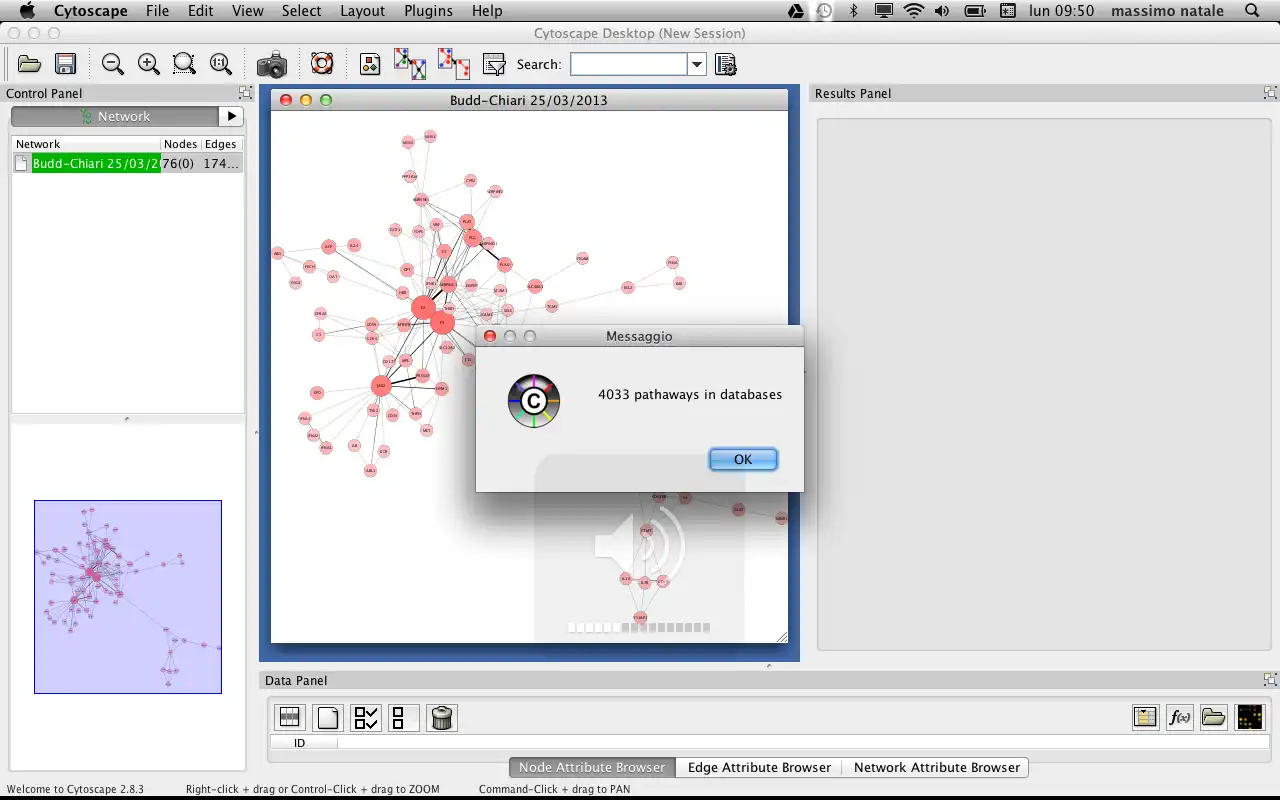Image resolution: width=1280 pixels, height=800 pixels.
Task: Select Budd-Chiari network row in network list
Action: 128,163
